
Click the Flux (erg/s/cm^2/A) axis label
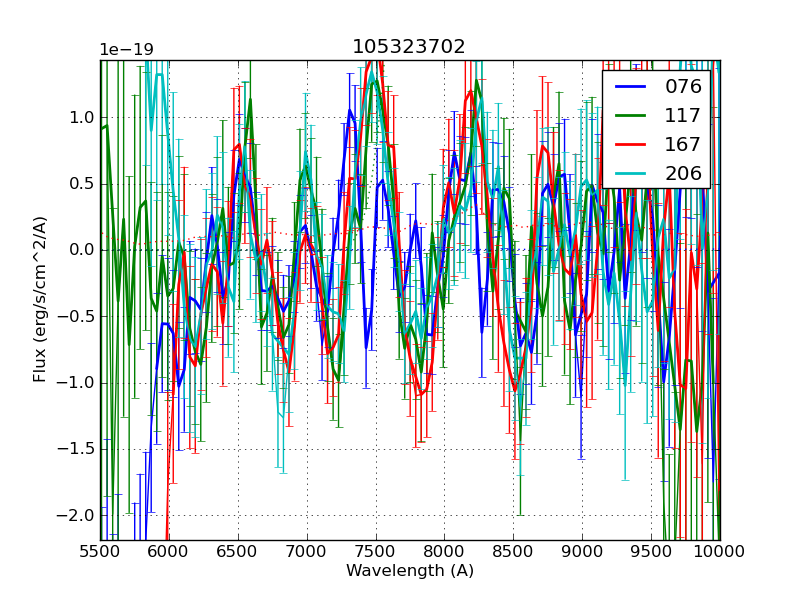coord(40,299)
